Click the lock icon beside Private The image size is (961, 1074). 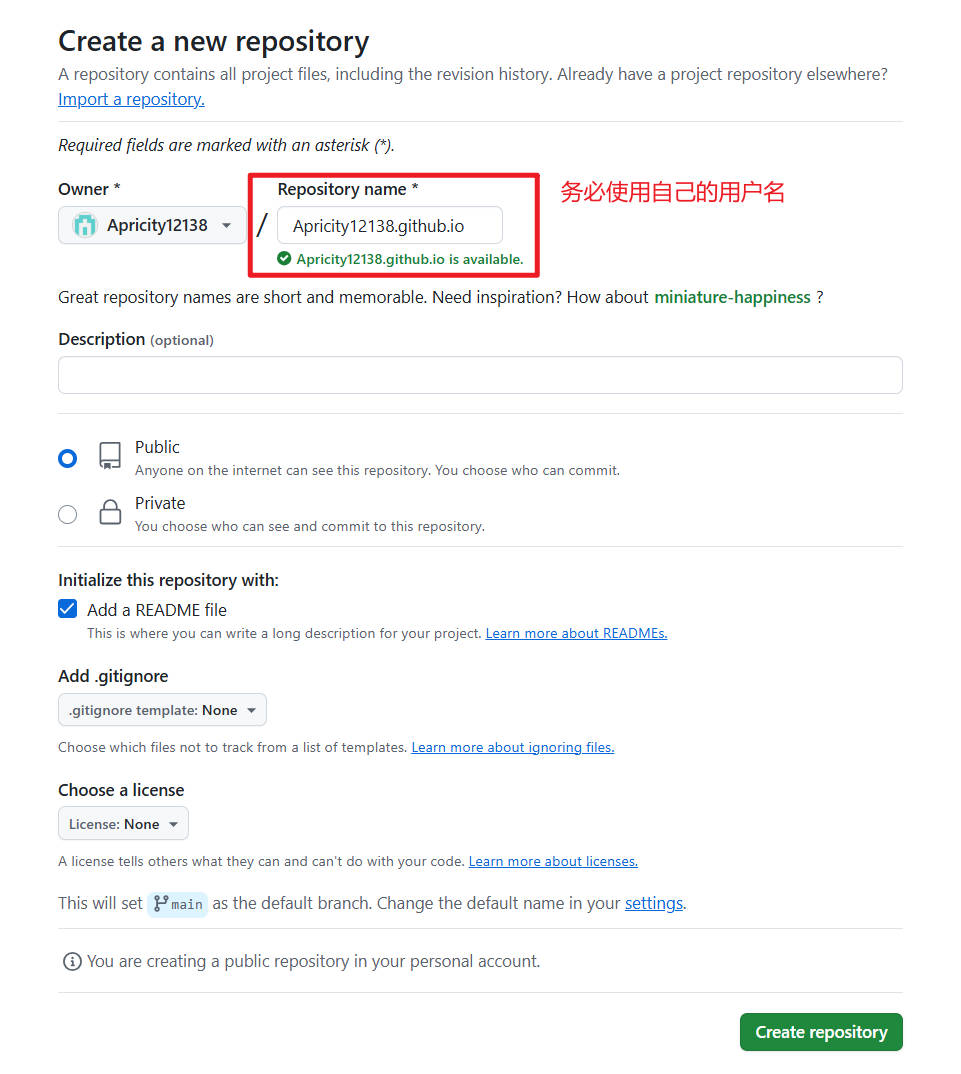109,512
